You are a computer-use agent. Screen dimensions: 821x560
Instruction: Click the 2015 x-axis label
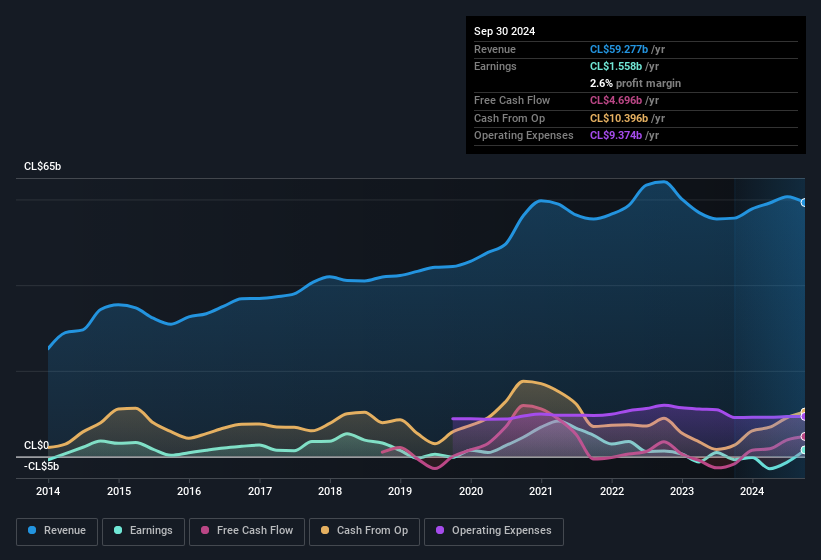[119, 491]
